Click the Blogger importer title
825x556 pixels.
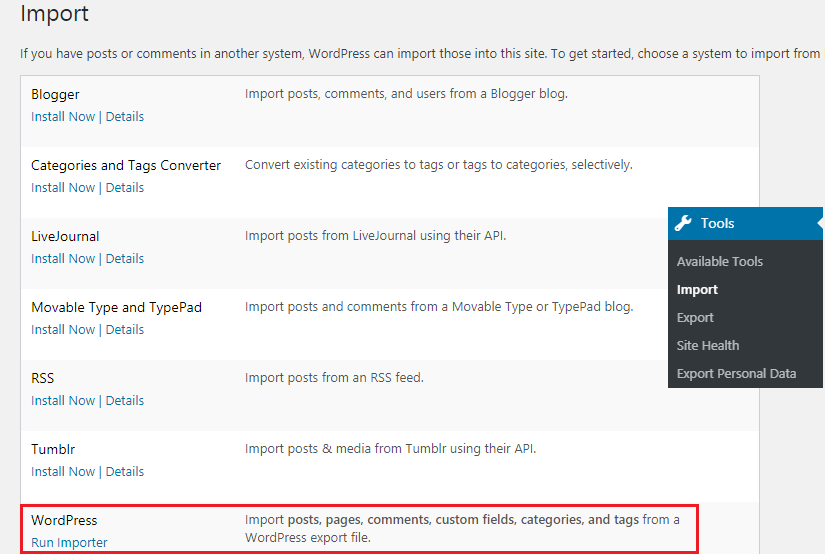click(x=55, y=95)
